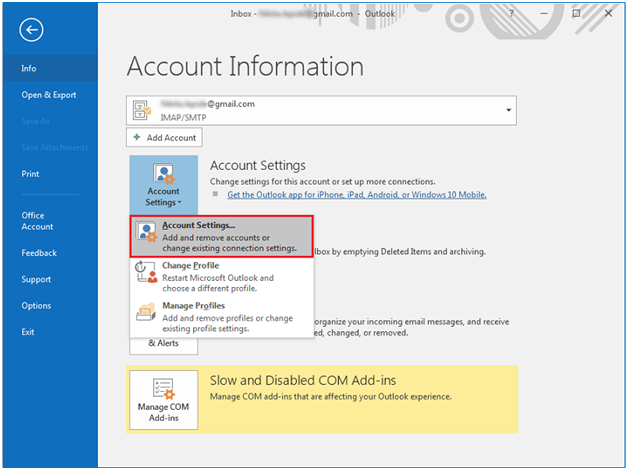Close the Outlook window

[608, 14]
